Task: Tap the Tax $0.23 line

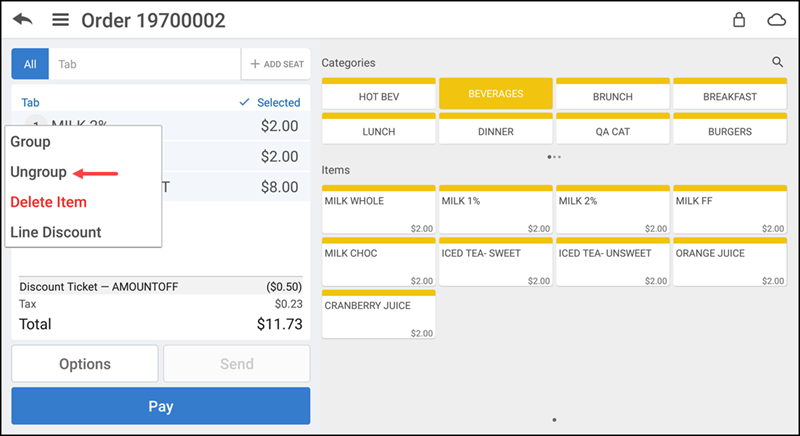Action: (x=161, y=304)
